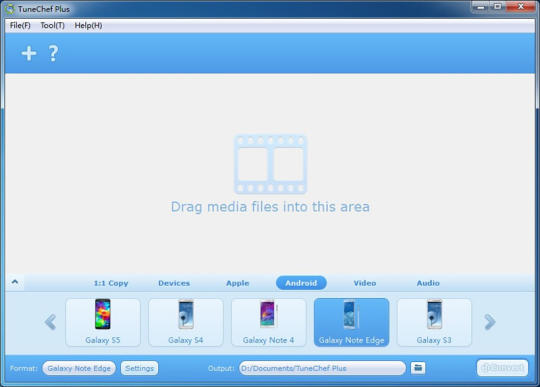The image size is (540, 387).
Task: Open the Tool menu
Action: coord(52,25)
